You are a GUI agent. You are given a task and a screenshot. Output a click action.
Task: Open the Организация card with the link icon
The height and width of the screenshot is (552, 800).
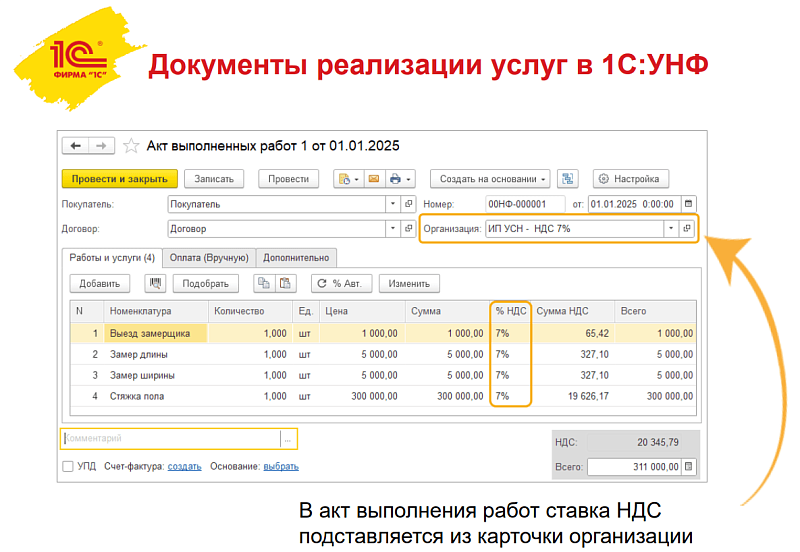[687, 229]
